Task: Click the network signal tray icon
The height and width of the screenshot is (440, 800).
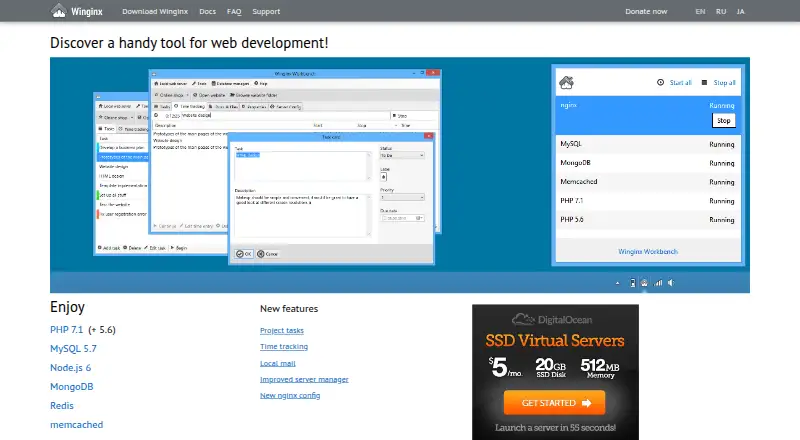Action: pos(658,283)
